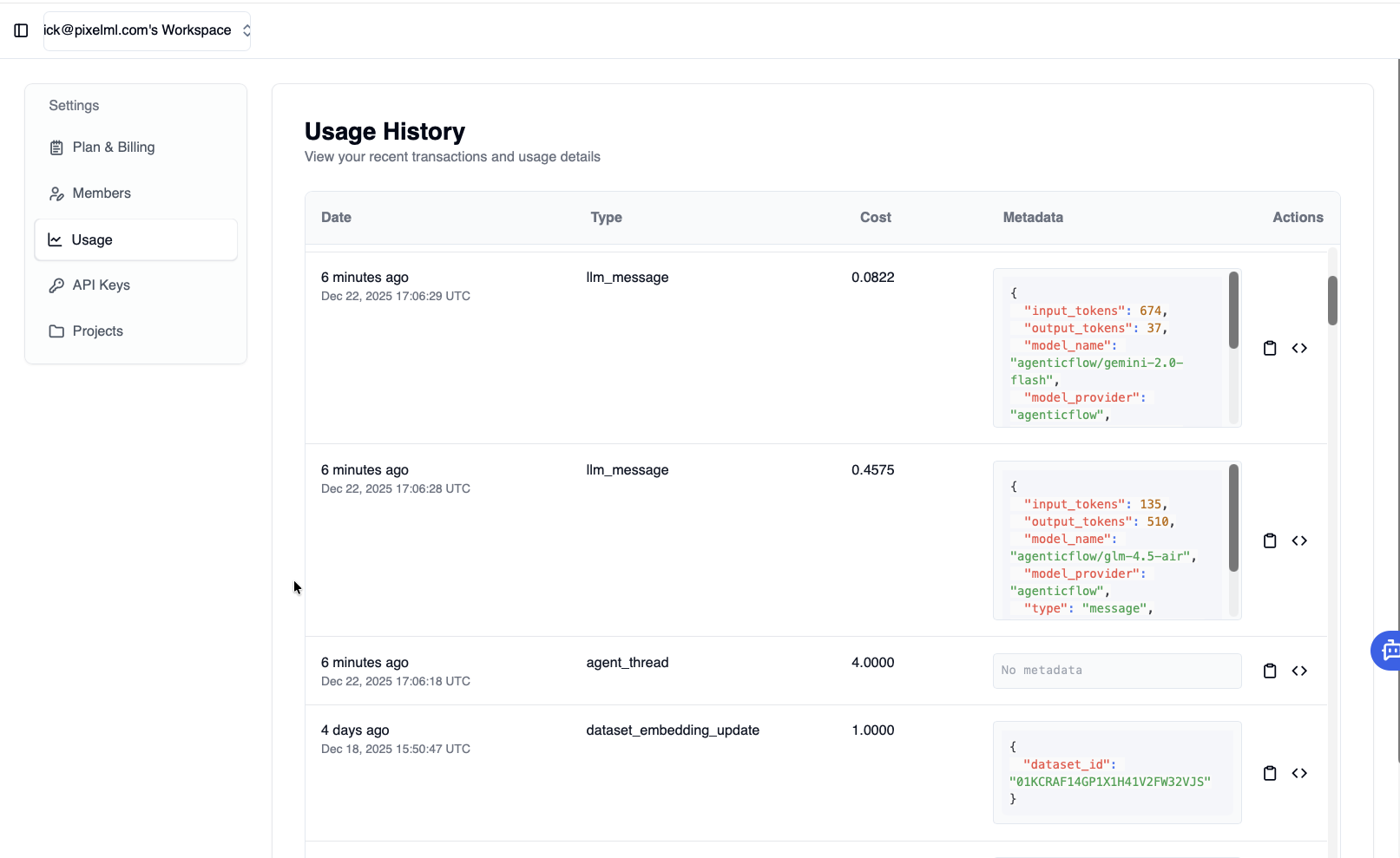
Task: Copy metadata of the dataset_embedding_update row
Action: coord(1270,773)
